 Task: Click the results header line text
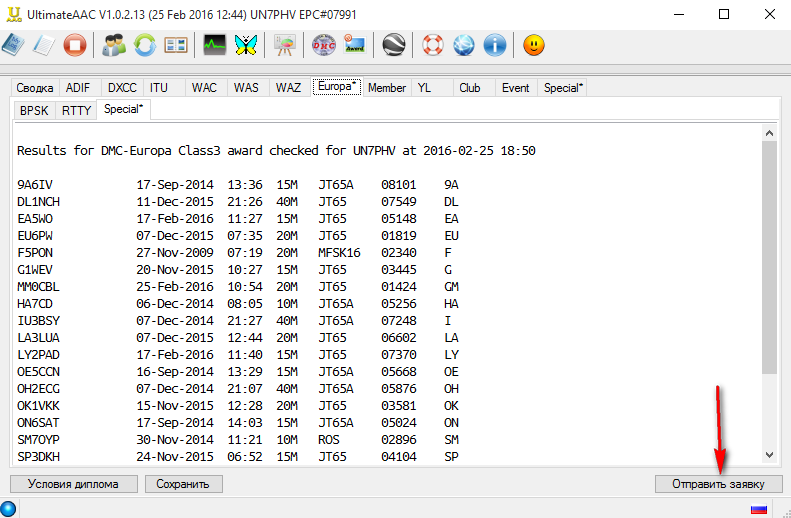point(276,151)
